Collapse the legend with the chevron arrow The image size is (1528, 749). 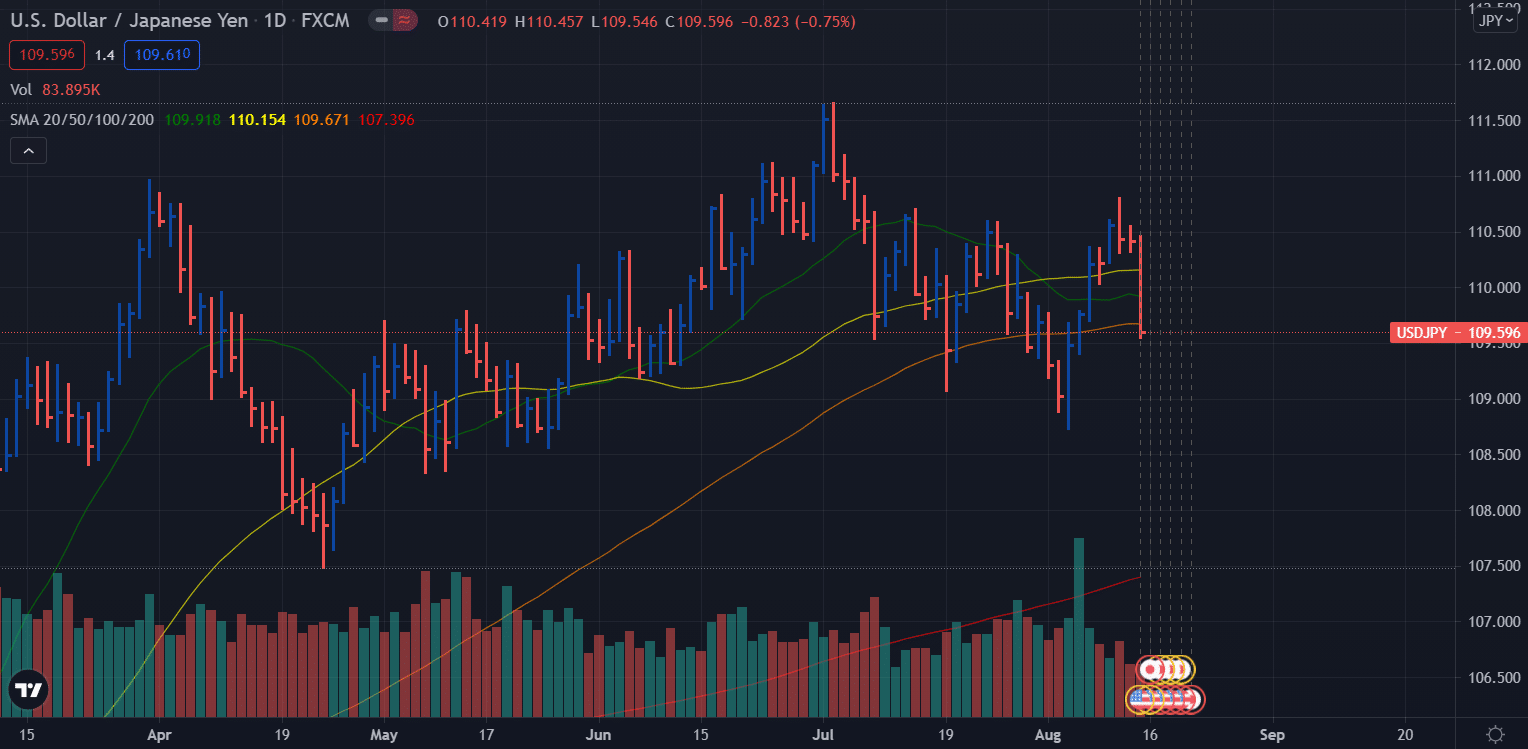tap(28, 150)
